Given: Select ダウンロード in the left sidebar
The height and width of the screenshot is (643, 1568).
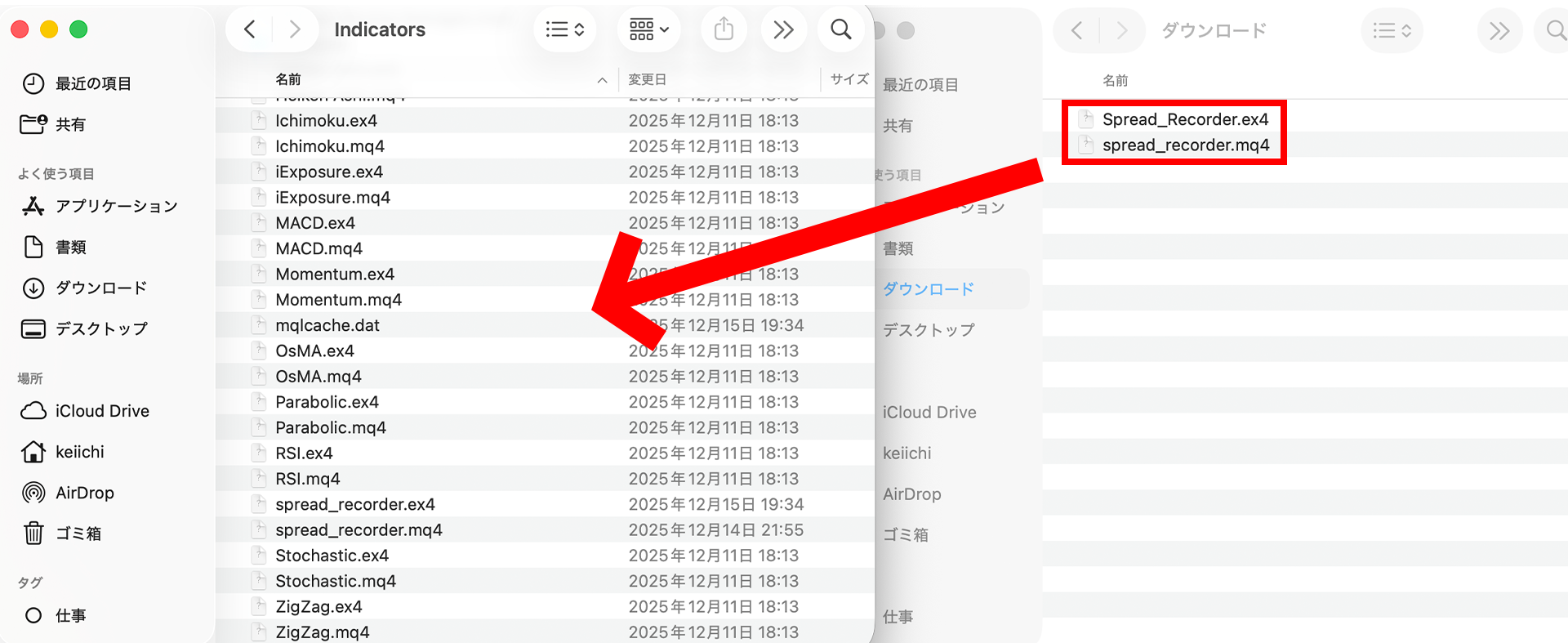Looking at the screenshot, I should click(x=100, y=288).
